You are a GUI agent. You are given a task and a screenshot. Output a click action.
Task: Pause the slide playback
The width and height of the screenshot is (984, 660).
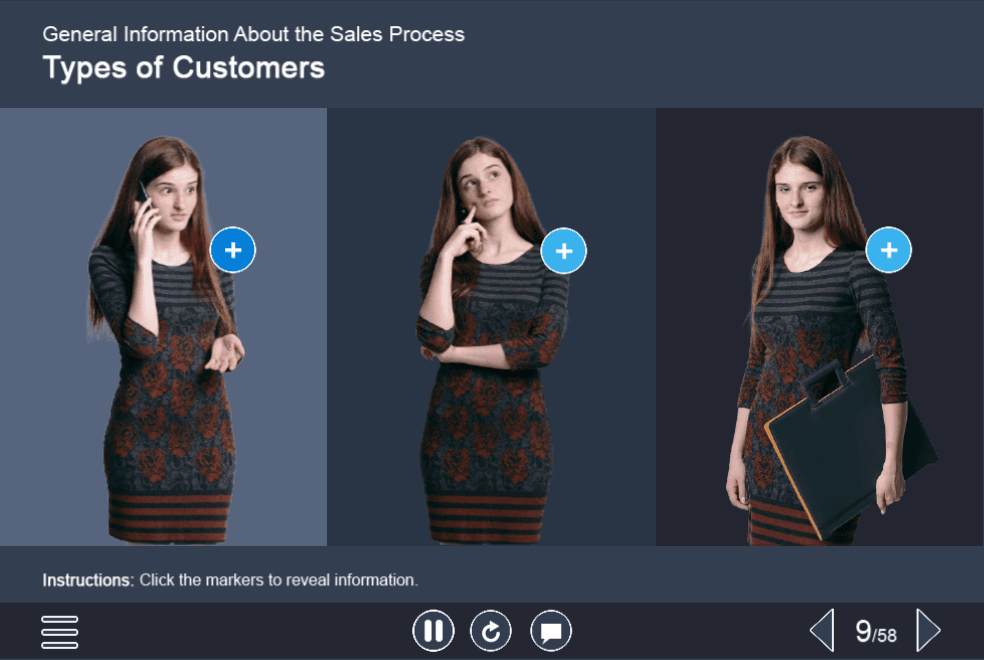(433, 631)
